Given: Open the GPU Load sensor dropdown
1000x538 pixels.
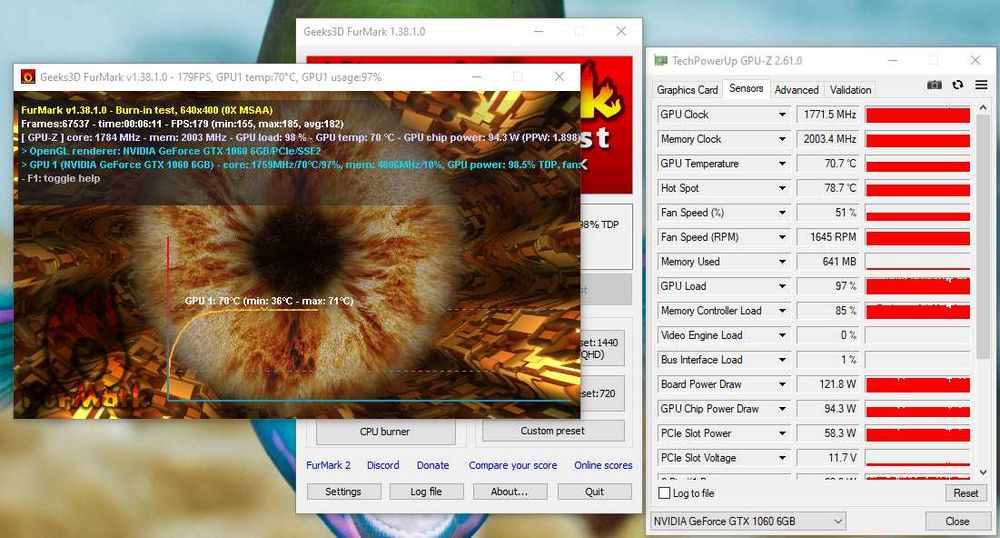Looking at the screenshot, I should 782,286.
